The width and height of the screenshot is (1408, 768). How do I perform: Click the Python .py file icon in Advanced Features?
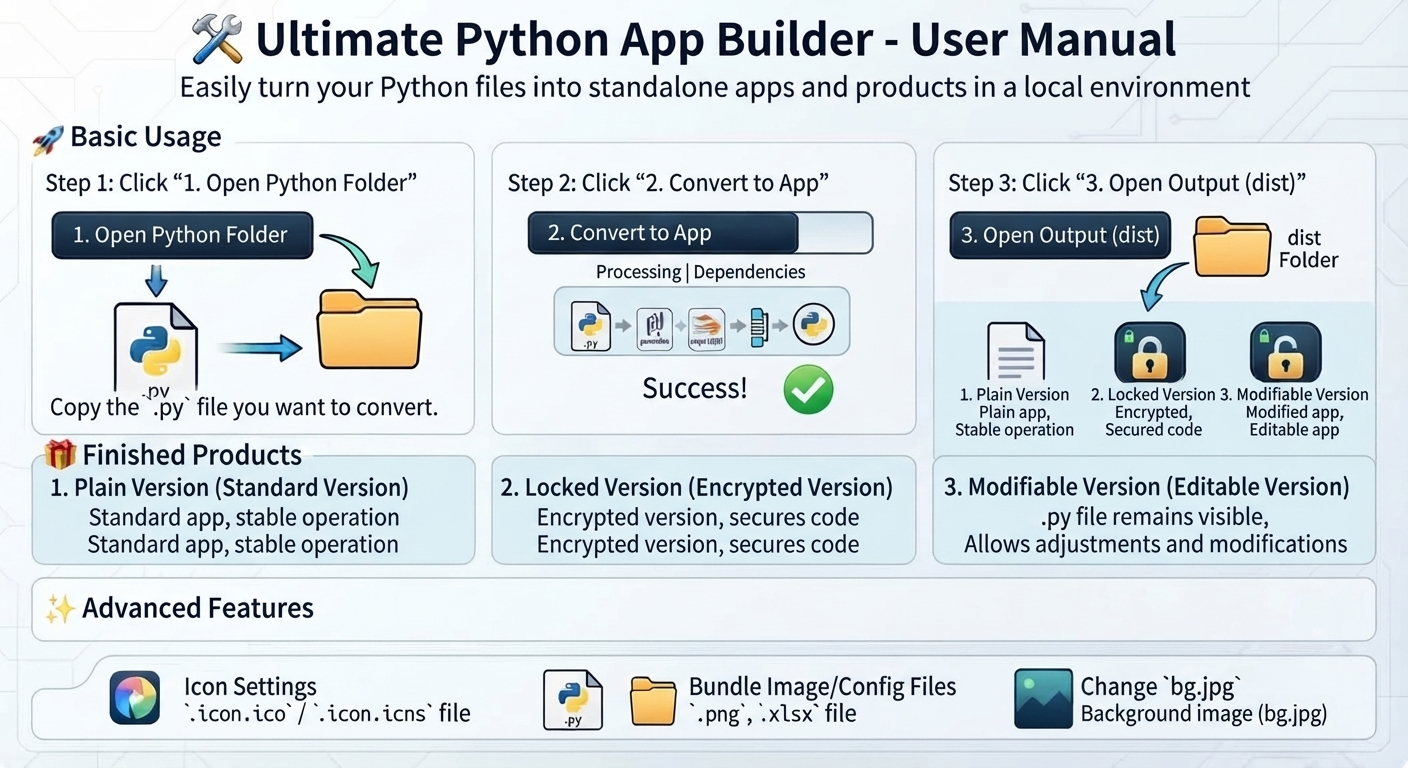click(x=573, y=700)
